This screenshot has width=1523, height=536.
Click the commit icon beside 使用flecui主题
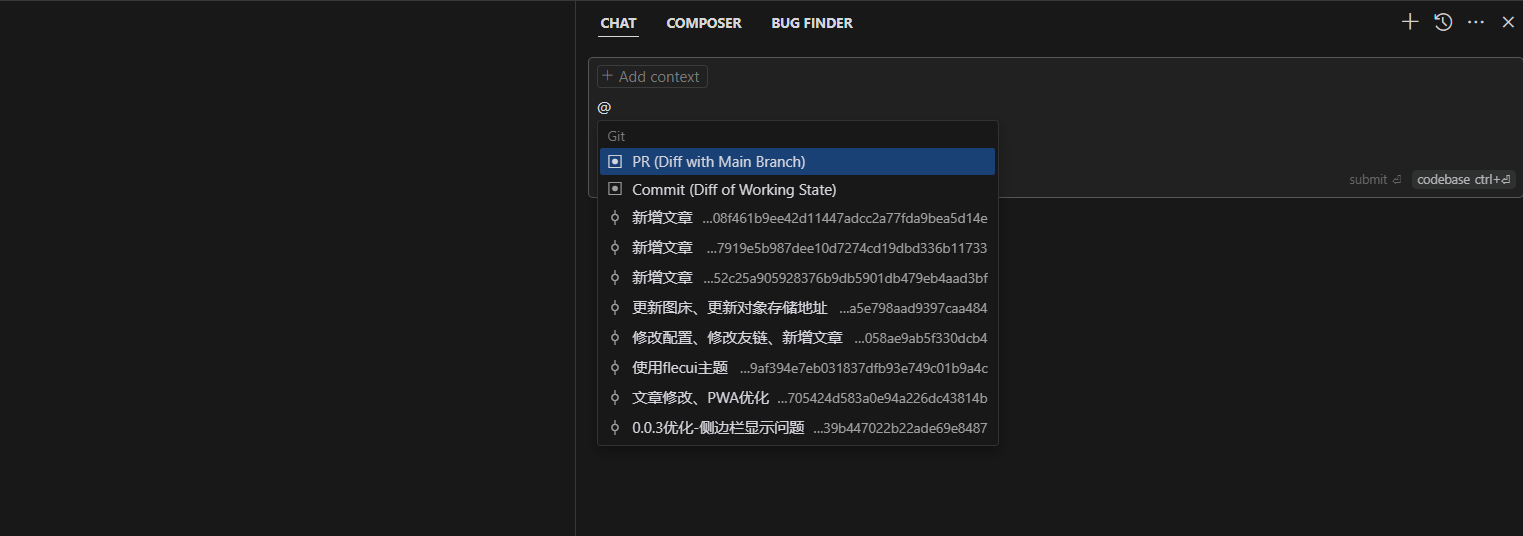(615, 368)
